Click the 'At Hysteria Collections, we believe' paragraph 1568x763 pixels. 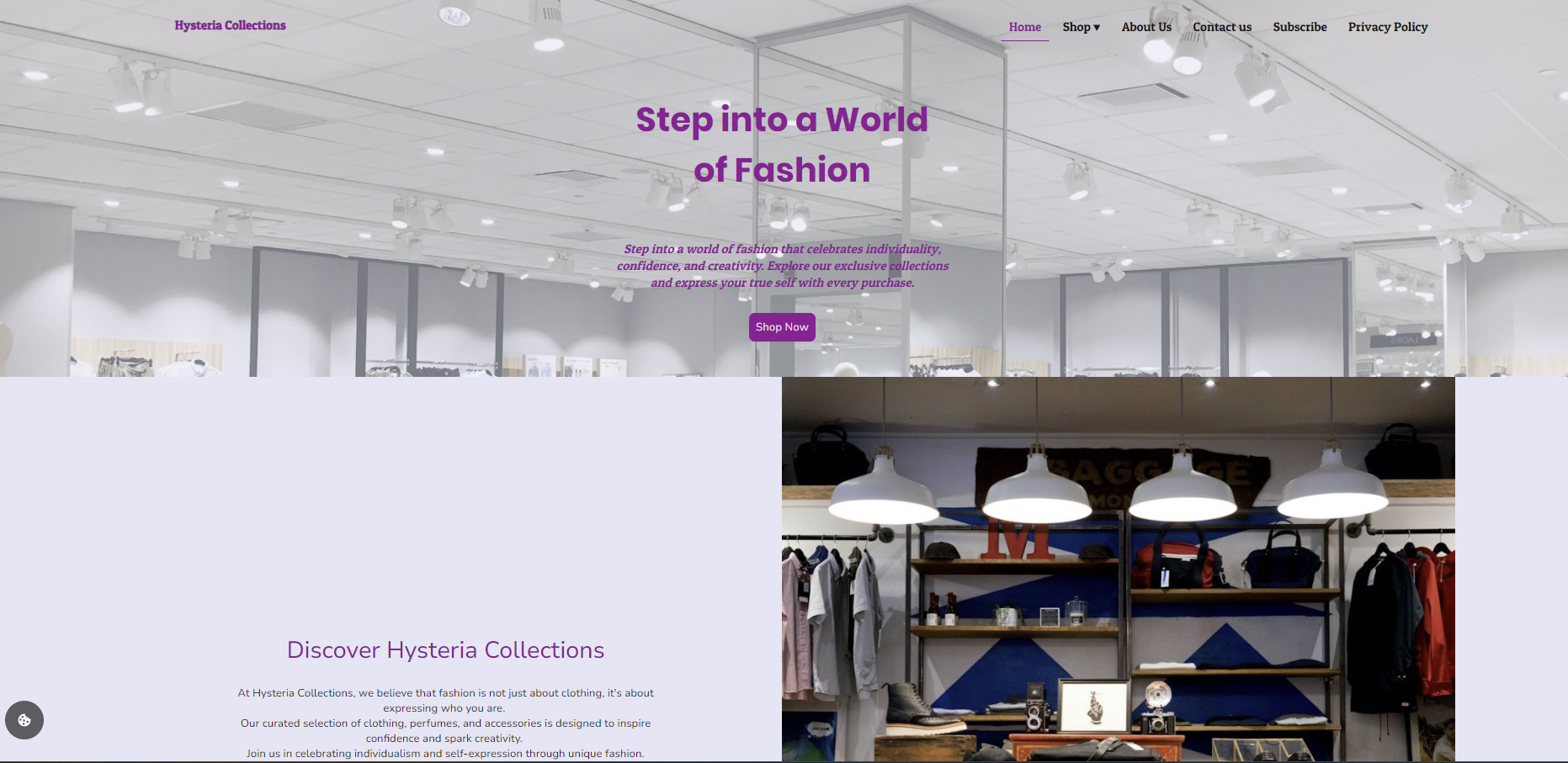click(445, 700)
